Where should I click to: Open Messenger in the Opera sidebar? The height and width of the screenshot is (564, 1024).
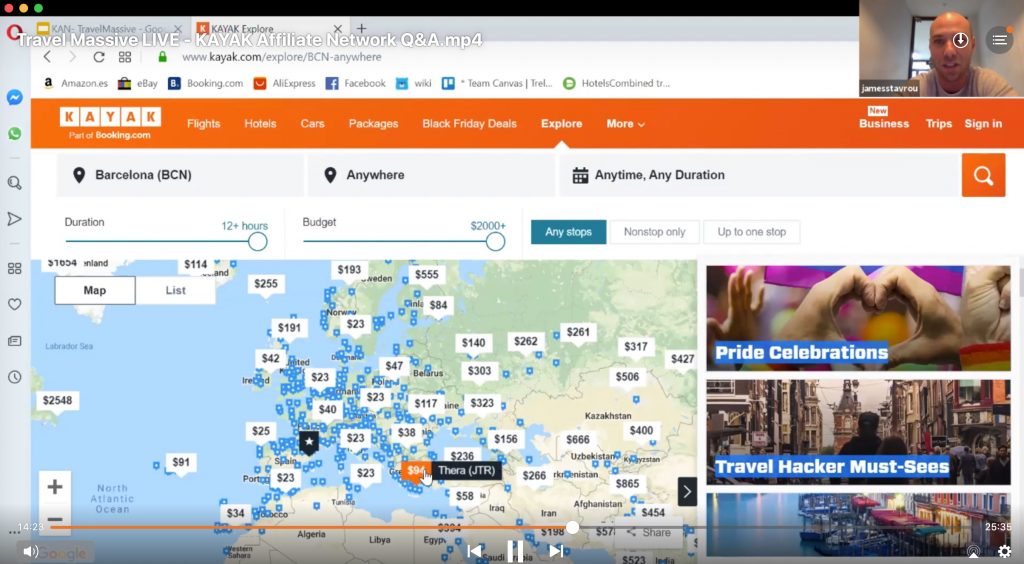pyautogui.click(x=14, y=97)
